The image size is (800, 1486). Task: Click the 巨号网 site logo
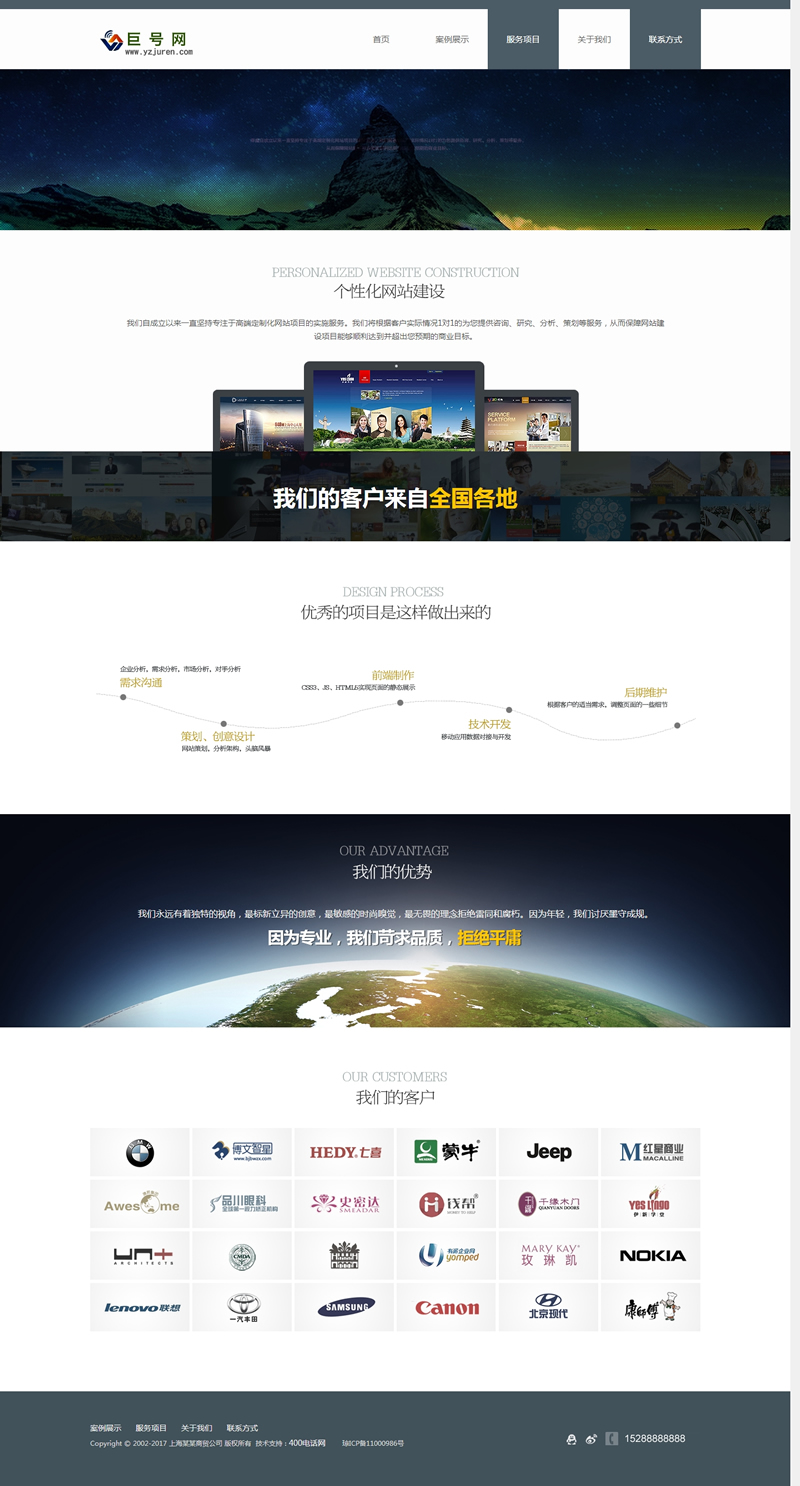coord(146,41)
